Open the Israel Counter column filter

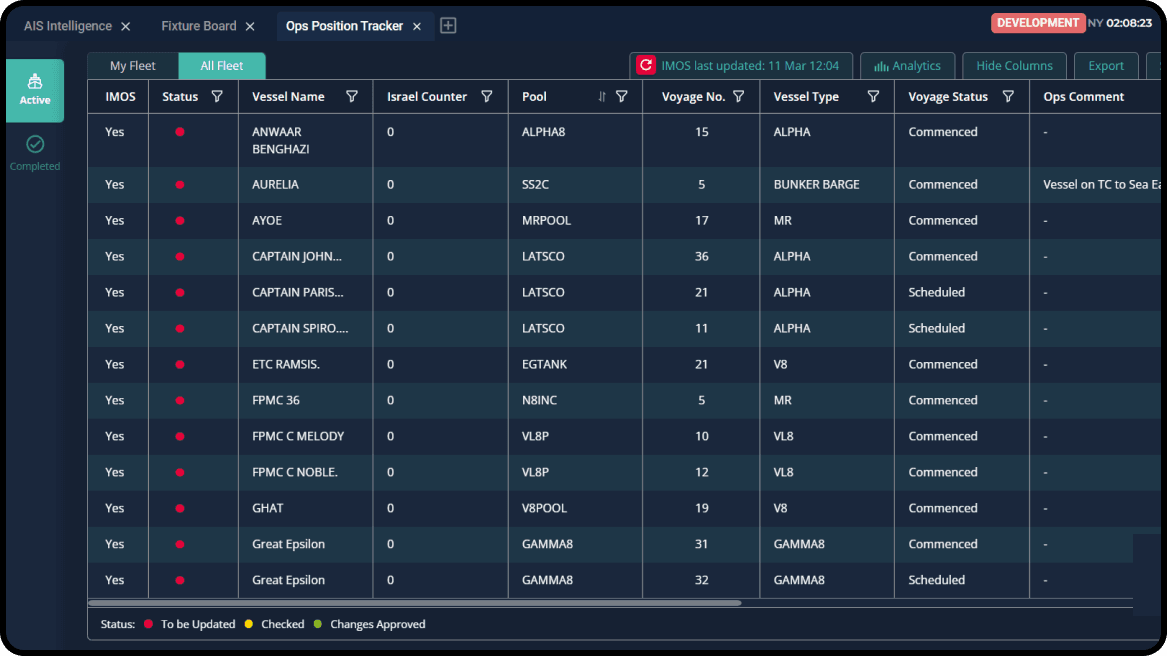click(486, 96)
